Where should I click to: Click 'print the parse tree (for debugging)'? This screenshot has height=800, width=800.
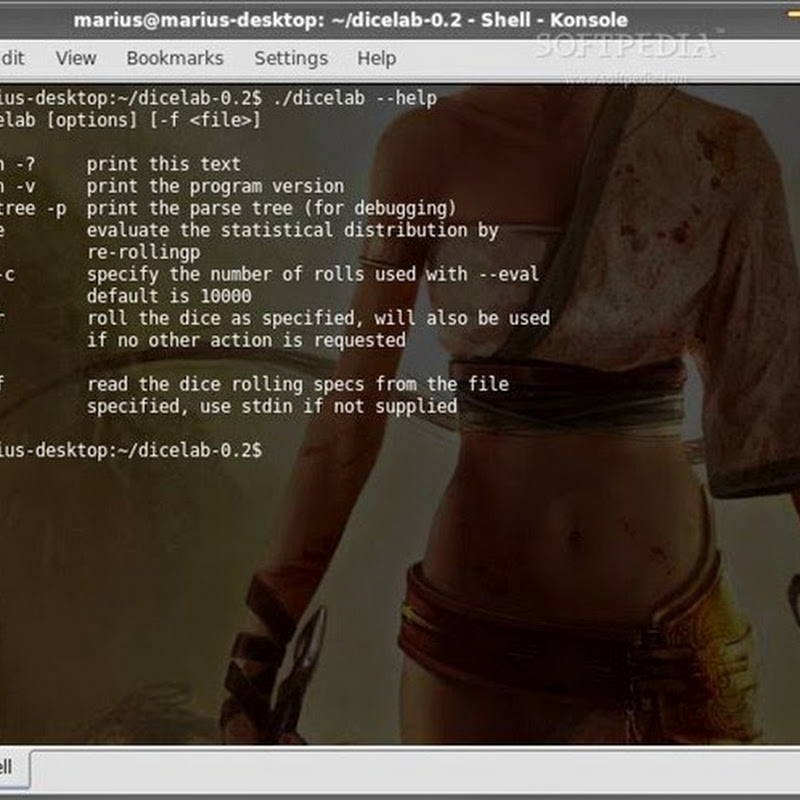pyautogui.click(x=271, y=209)
